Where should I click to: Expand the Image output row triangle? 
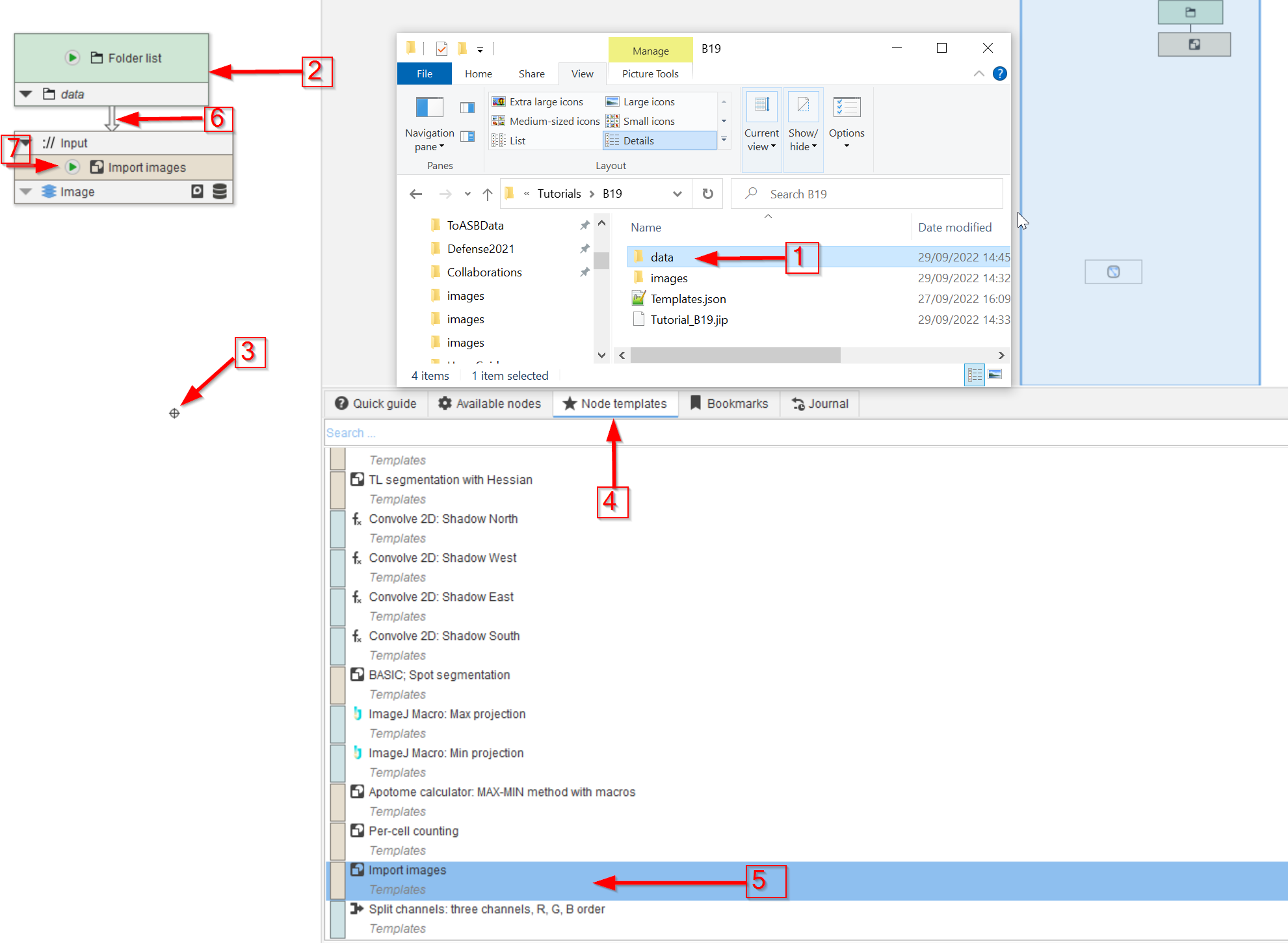(26, 192)
